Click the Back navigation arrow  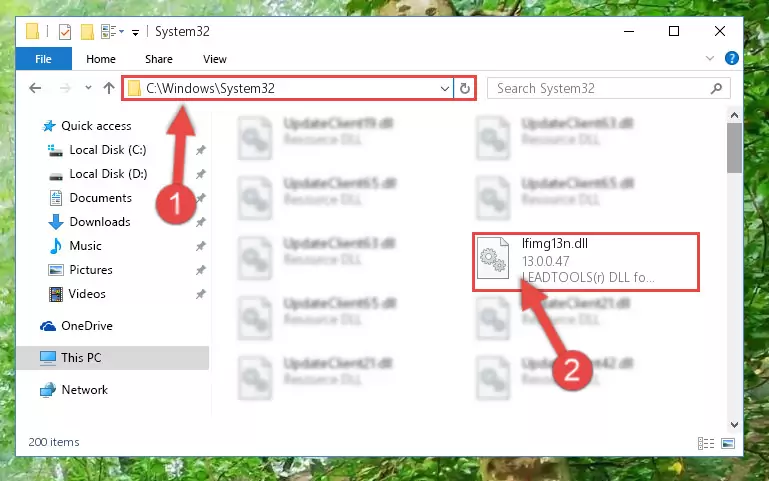[35, 88]
